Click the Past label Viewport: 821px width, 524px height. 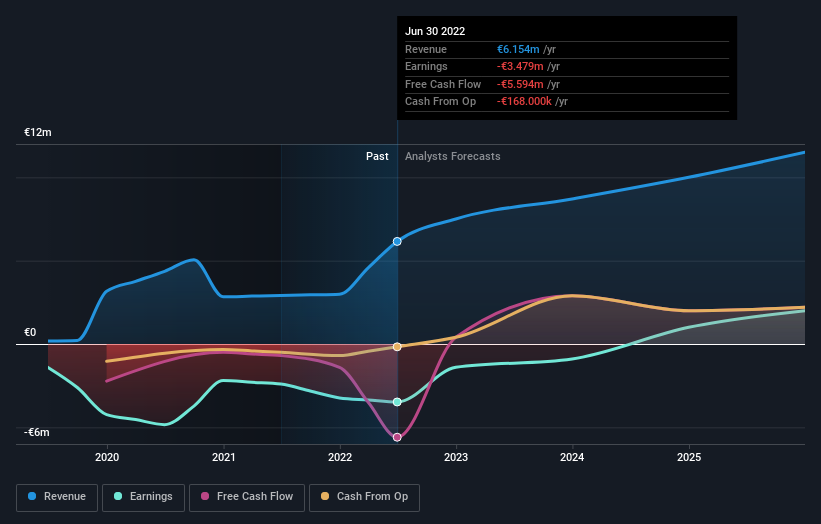pos(377,156)
